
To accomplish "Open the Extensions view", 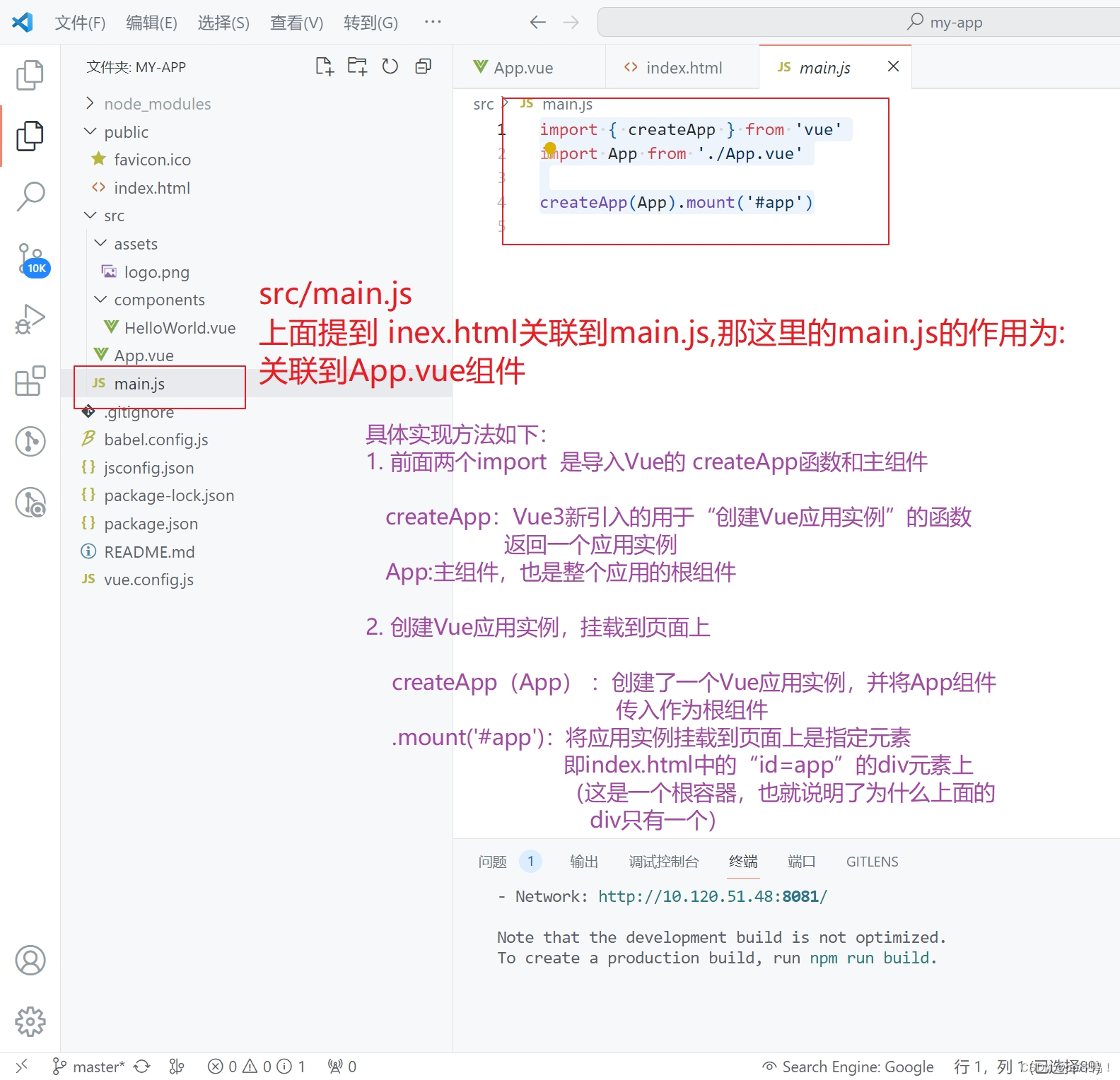I will [30, 380].
